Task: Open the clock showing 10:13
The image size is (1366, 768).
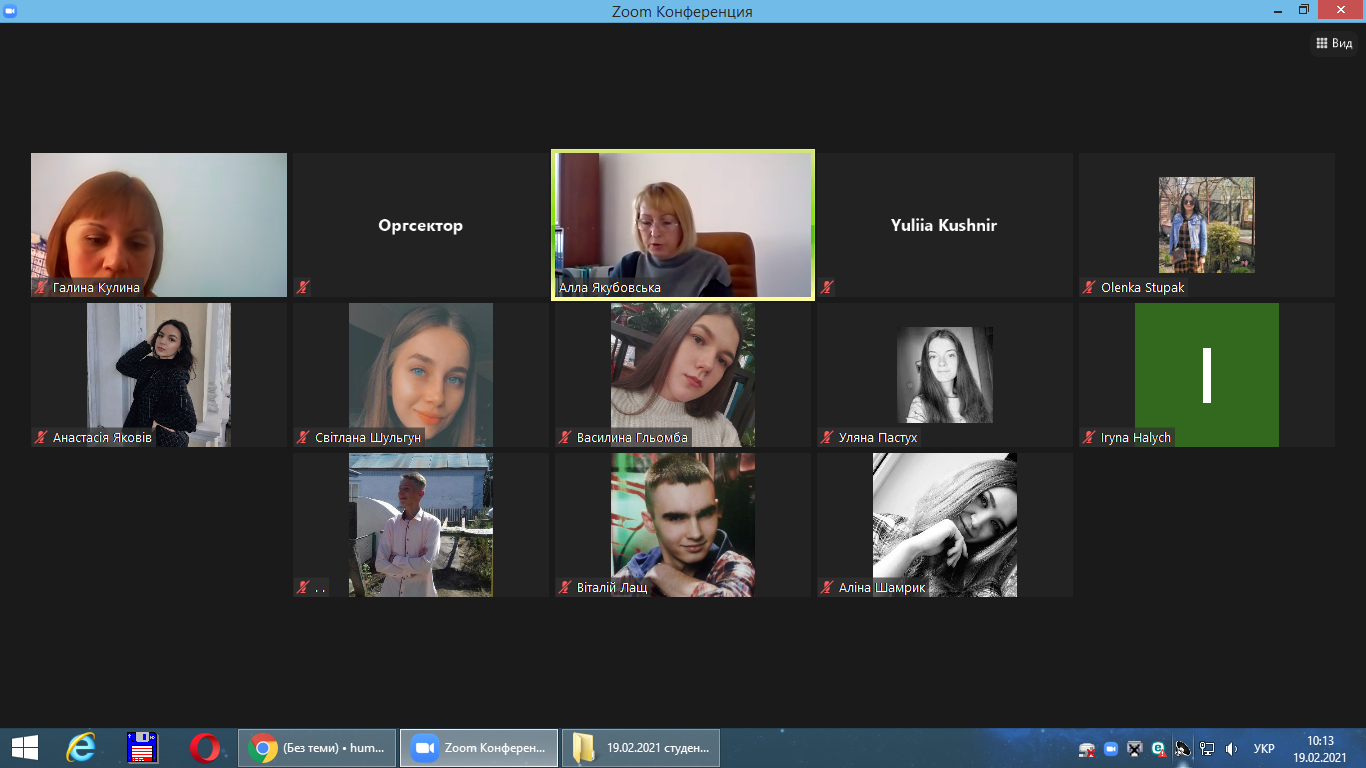Action: (x=1320, y=748)
